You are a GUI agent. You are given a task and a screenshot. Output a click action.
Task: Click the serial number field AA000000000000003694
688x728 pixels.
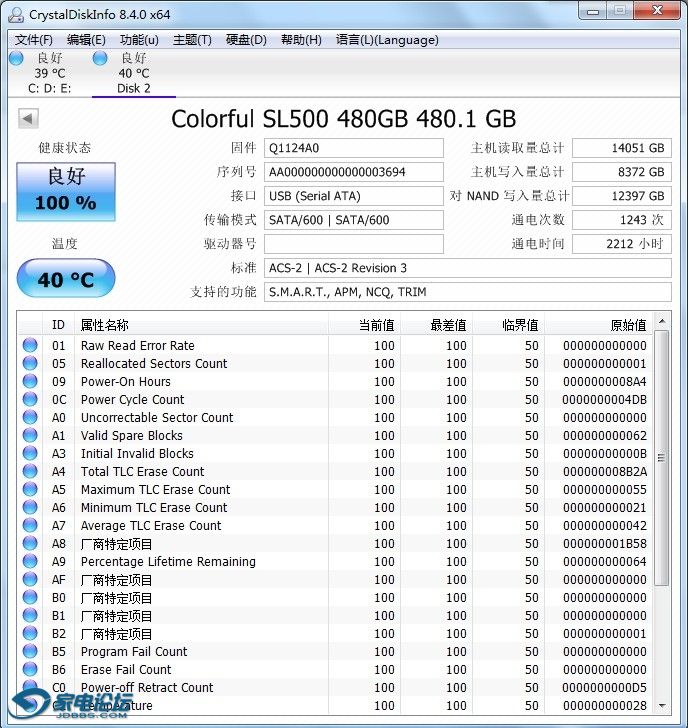(x=354, y=172)
